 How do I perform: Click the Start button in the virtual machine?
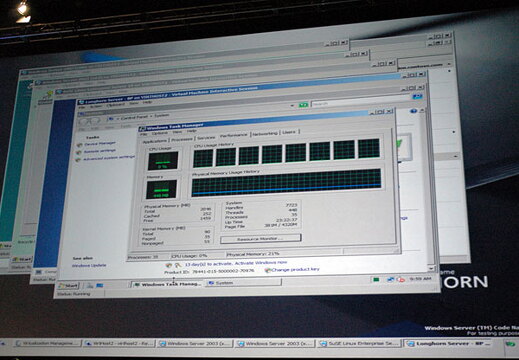click(x=69, y=286)
